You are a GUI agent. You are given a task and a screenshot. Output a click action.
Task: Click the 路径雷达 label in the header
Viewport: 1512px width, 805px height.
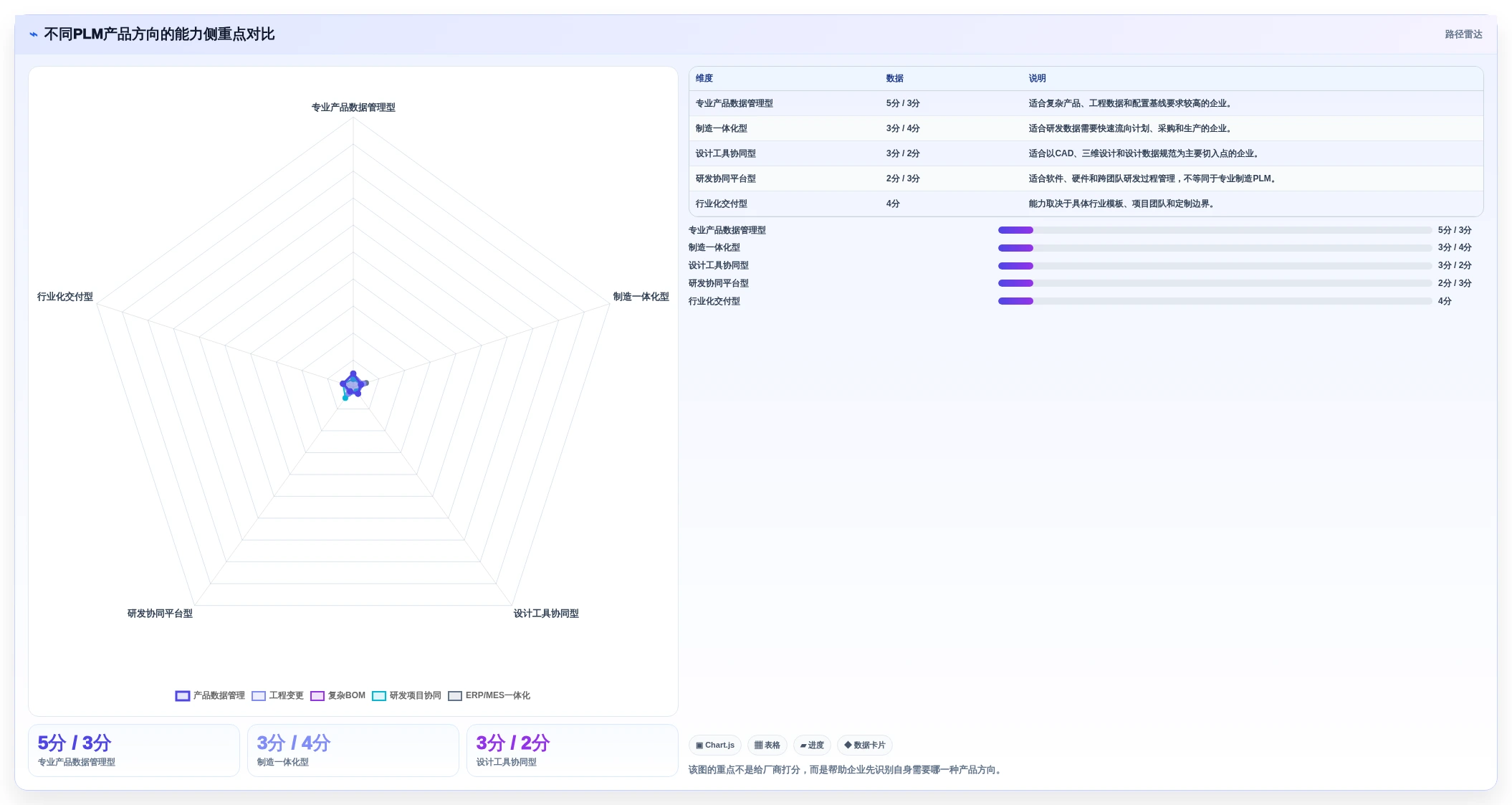coord(1463,34)
